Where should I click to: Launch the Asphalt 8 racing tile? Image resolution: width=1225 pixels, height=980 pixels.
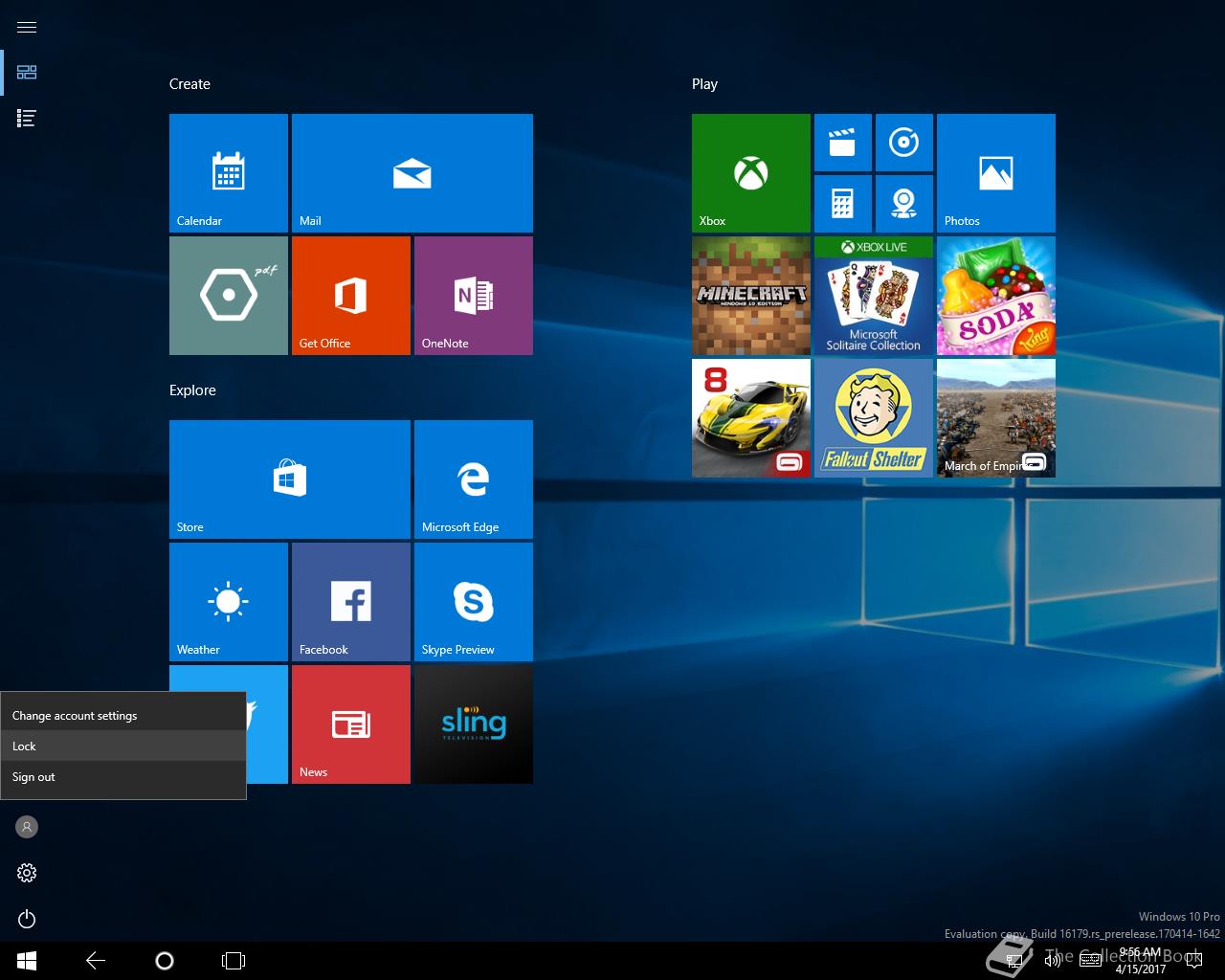751,418
